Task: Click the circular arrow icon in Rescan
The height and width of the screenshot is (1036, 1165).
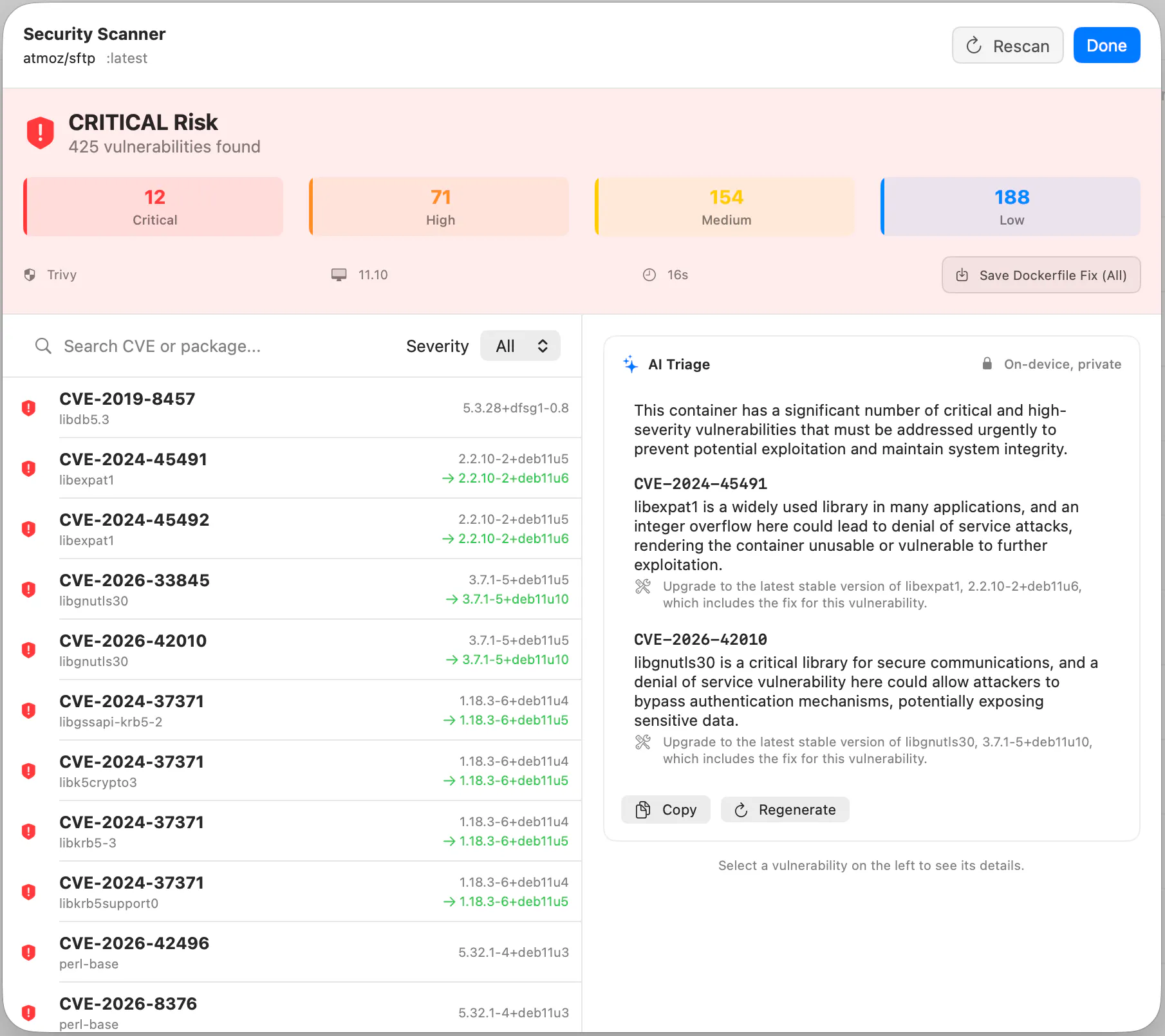Action: [x=974, y=46]
